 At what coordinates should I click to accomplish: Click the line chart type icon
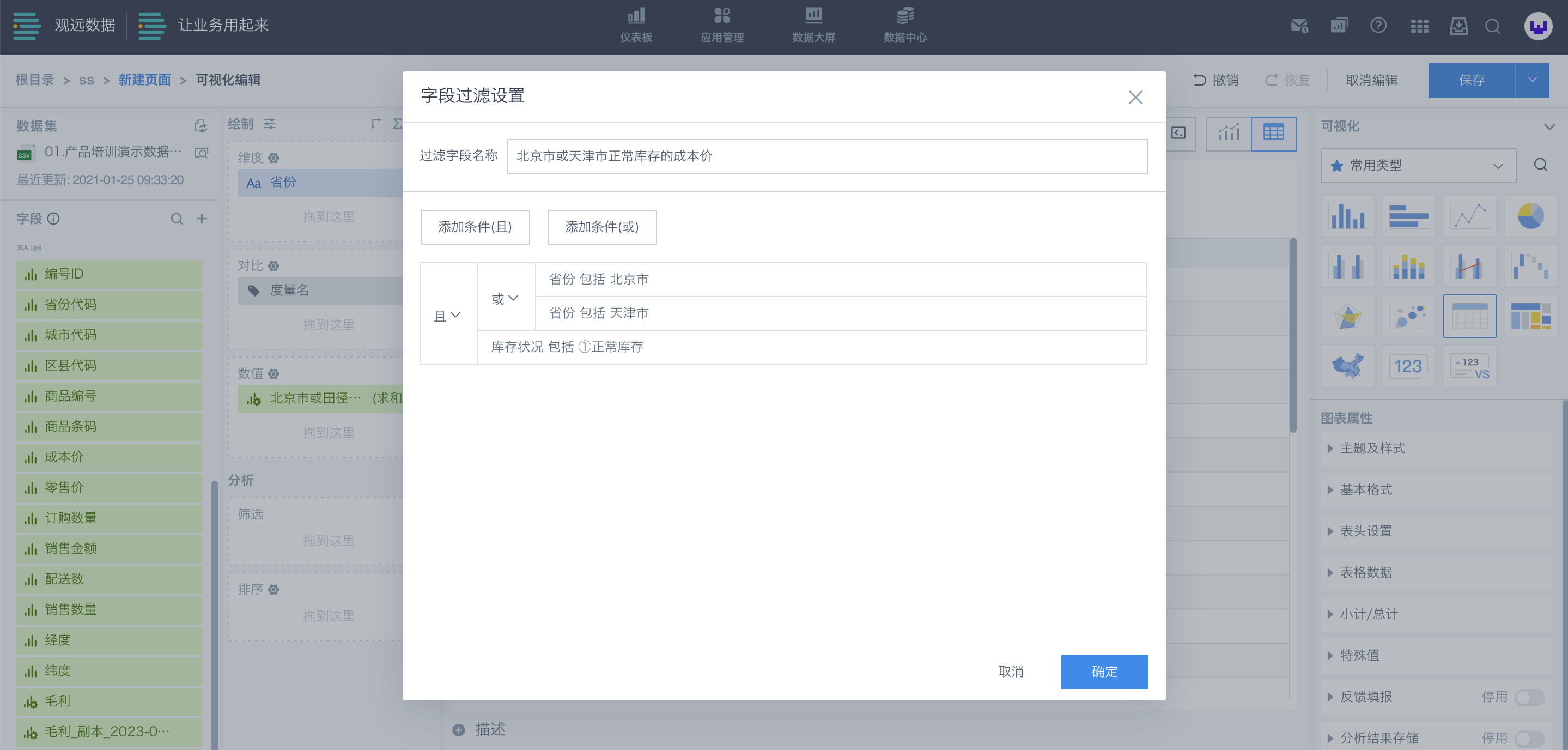pos(1469,216)
